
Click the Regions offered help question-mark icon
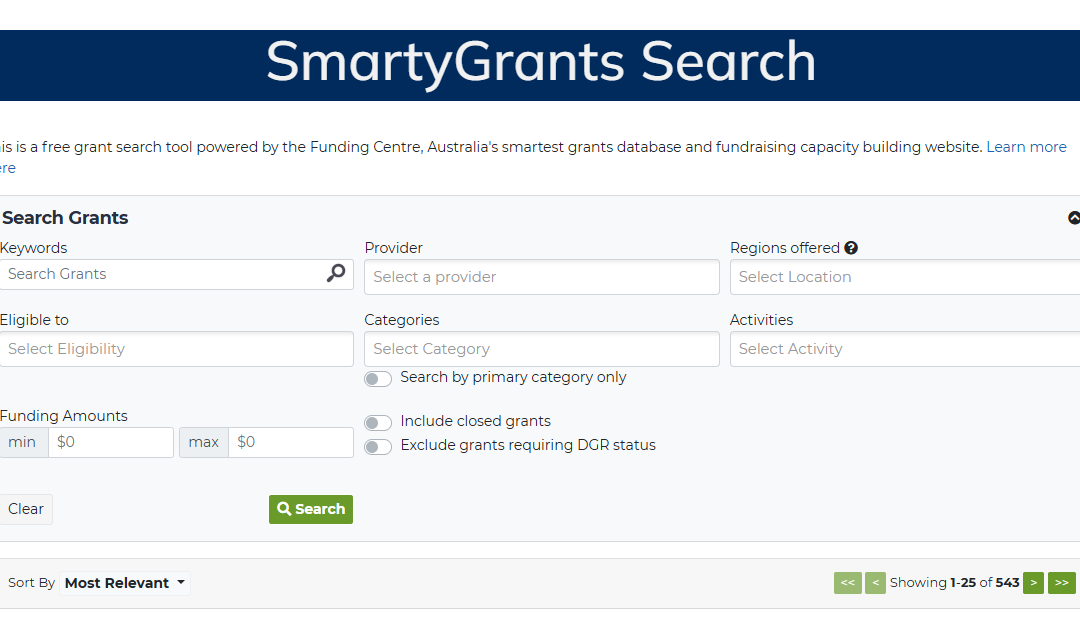tap(851, 248)
